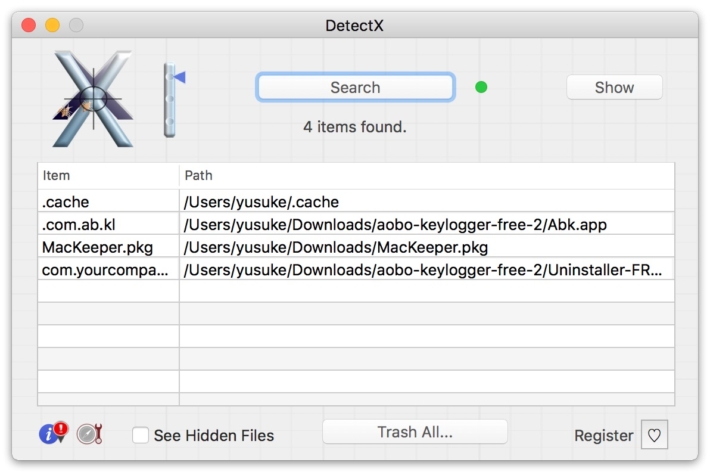
Task: Click the Search button
Action: [355, 87]
